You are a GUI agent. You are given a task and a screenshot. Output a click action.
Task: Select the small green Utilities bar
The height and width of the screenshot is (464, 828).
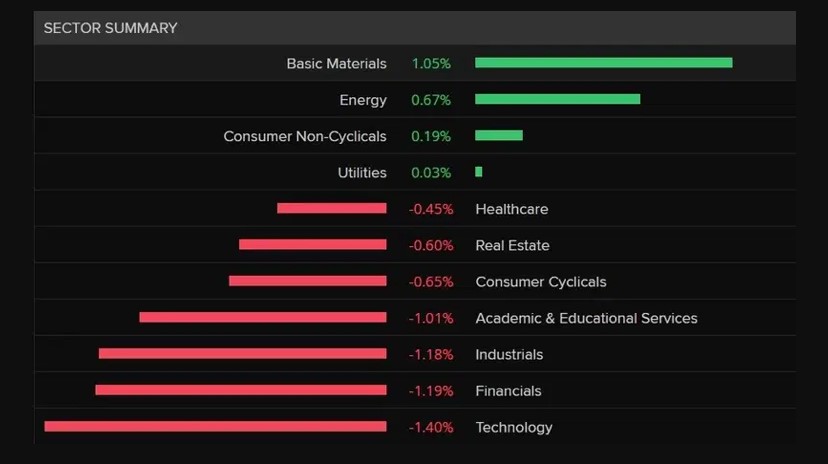479,172
